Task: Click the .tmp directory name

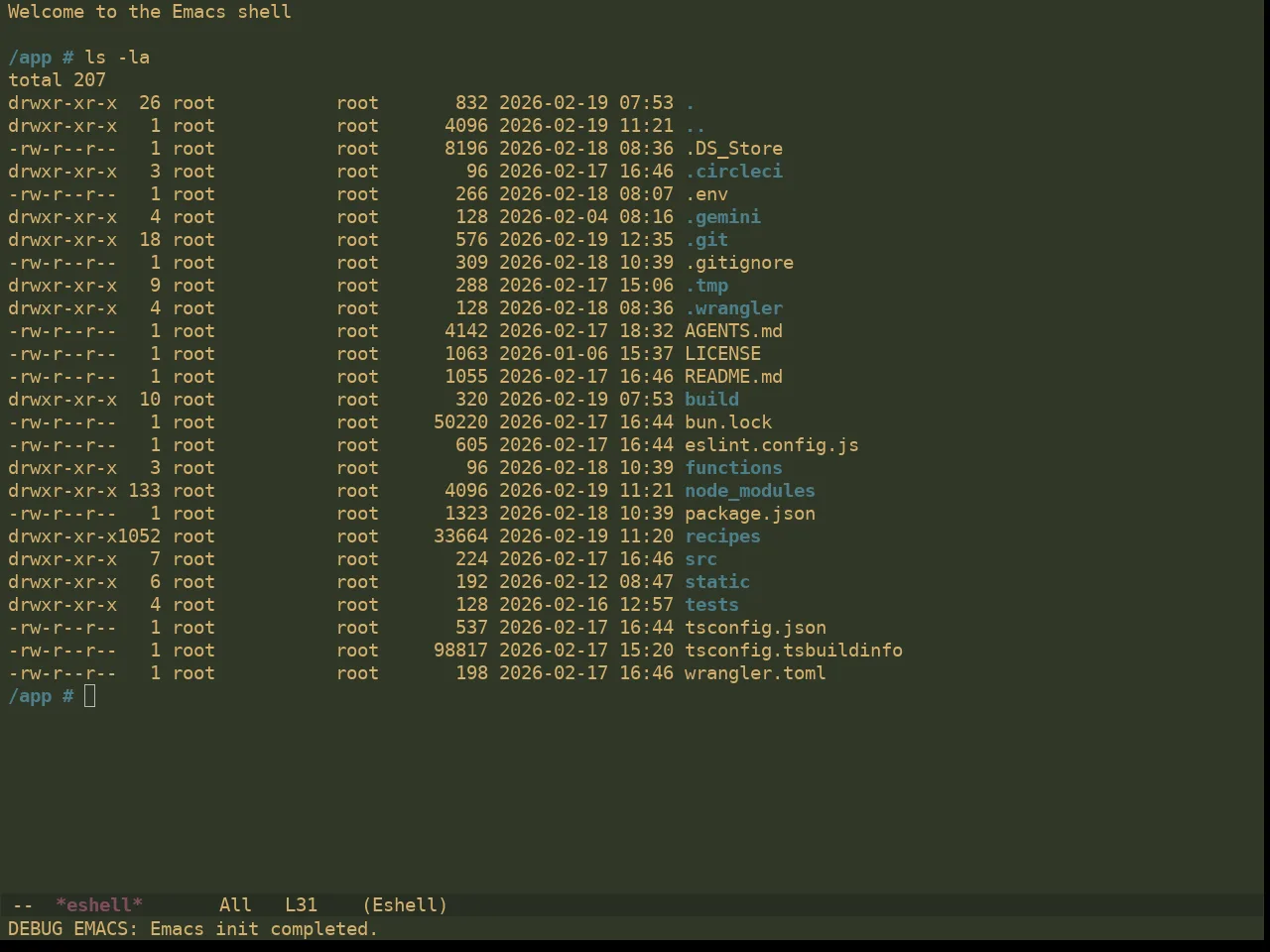Action: pyautogui.click(x=706, y=286)
